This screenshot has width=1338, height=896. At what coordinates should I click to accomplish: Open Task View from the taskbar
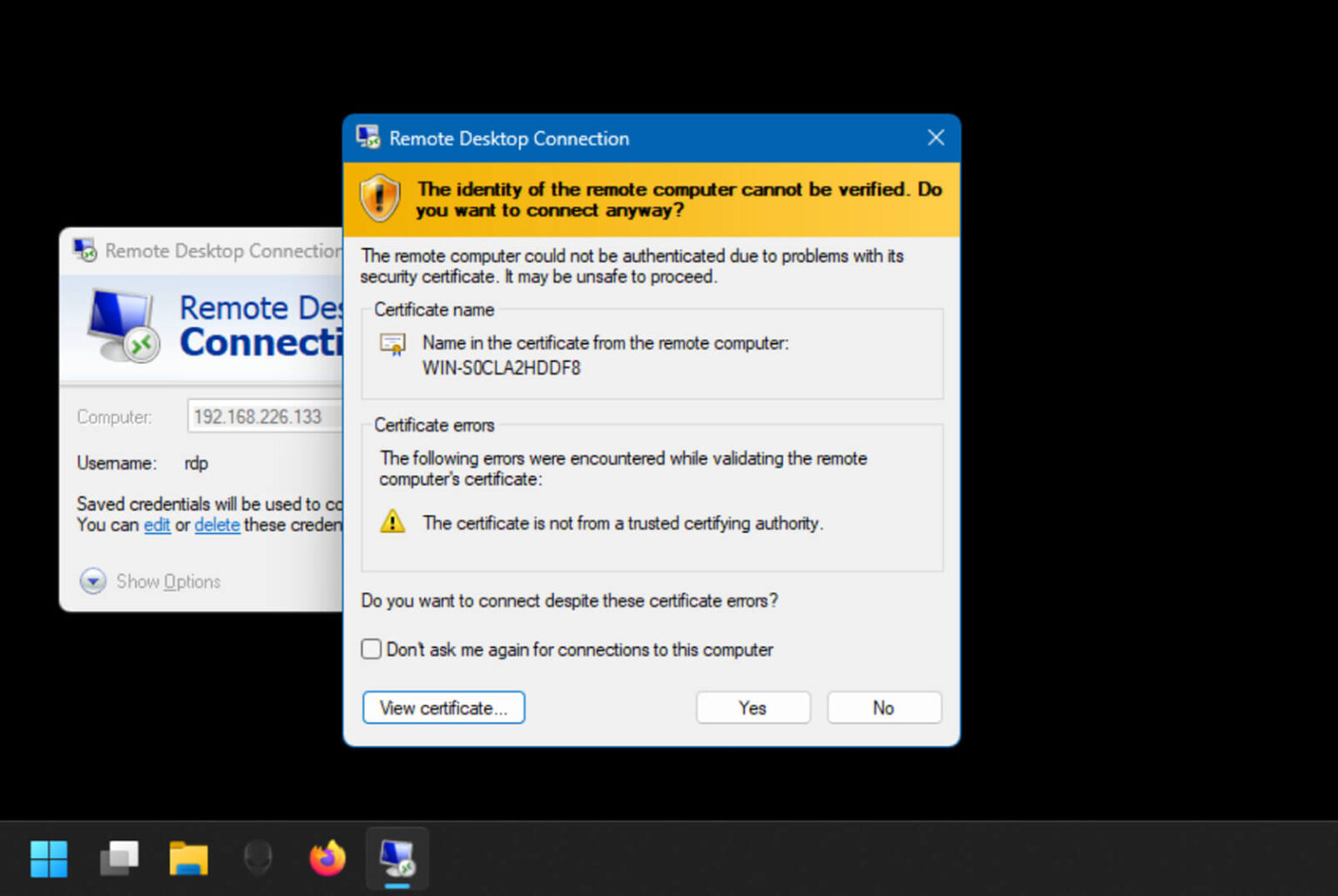tap(119, 858)
